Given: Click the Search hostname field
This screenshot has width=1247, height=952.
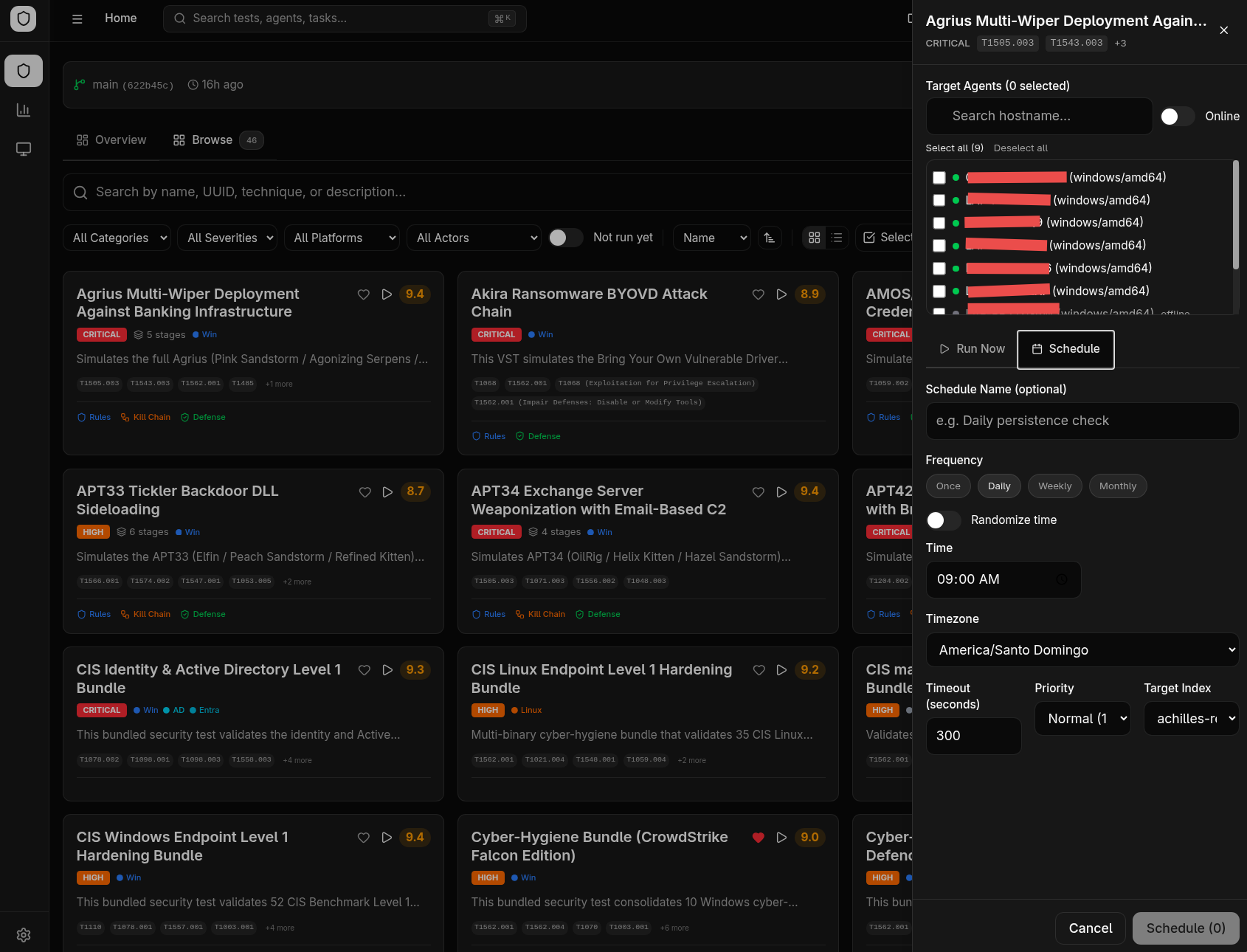Looking at the screenshot, I should click(1039, 117).
